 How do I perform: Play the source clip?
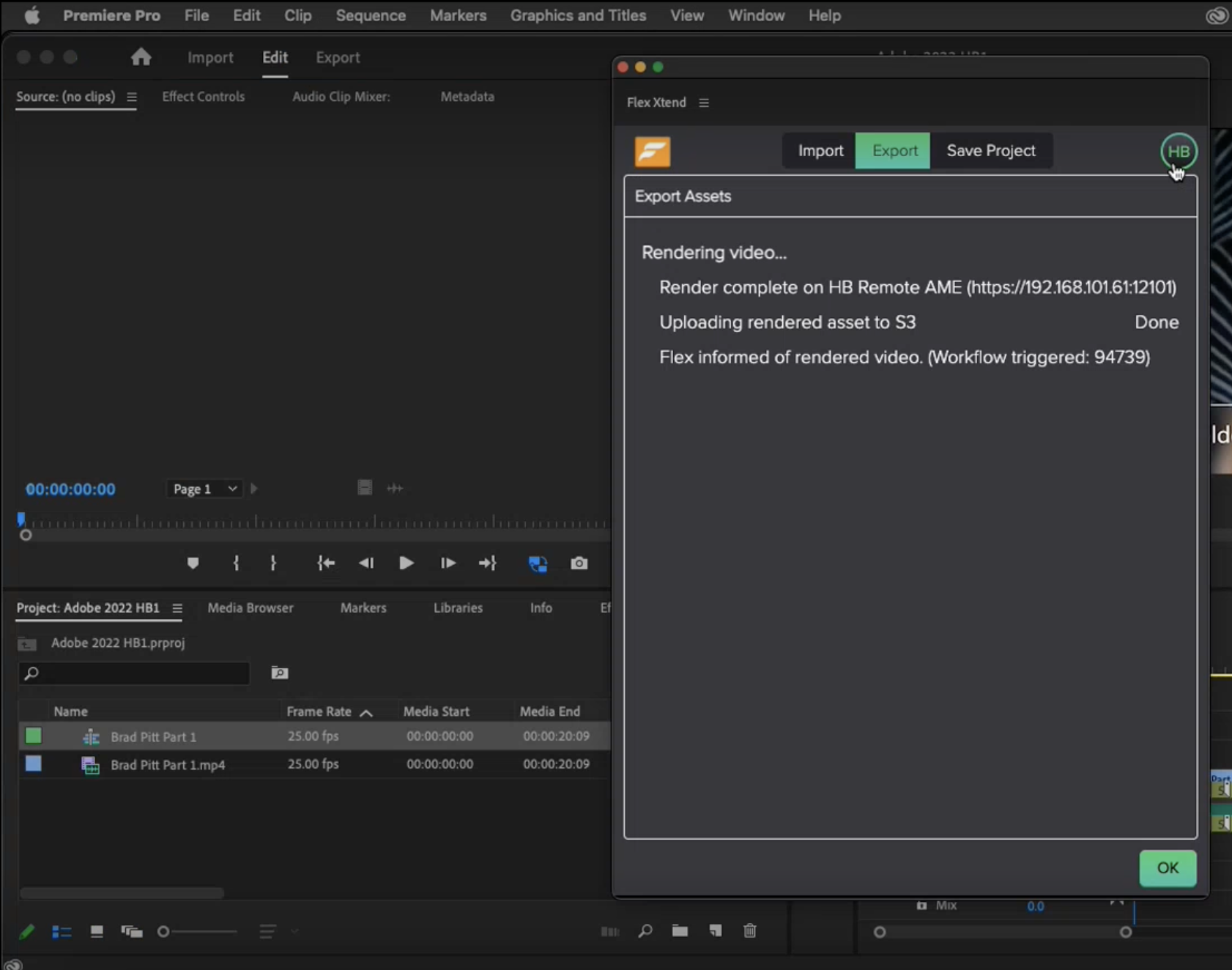[x=406, y=563]
